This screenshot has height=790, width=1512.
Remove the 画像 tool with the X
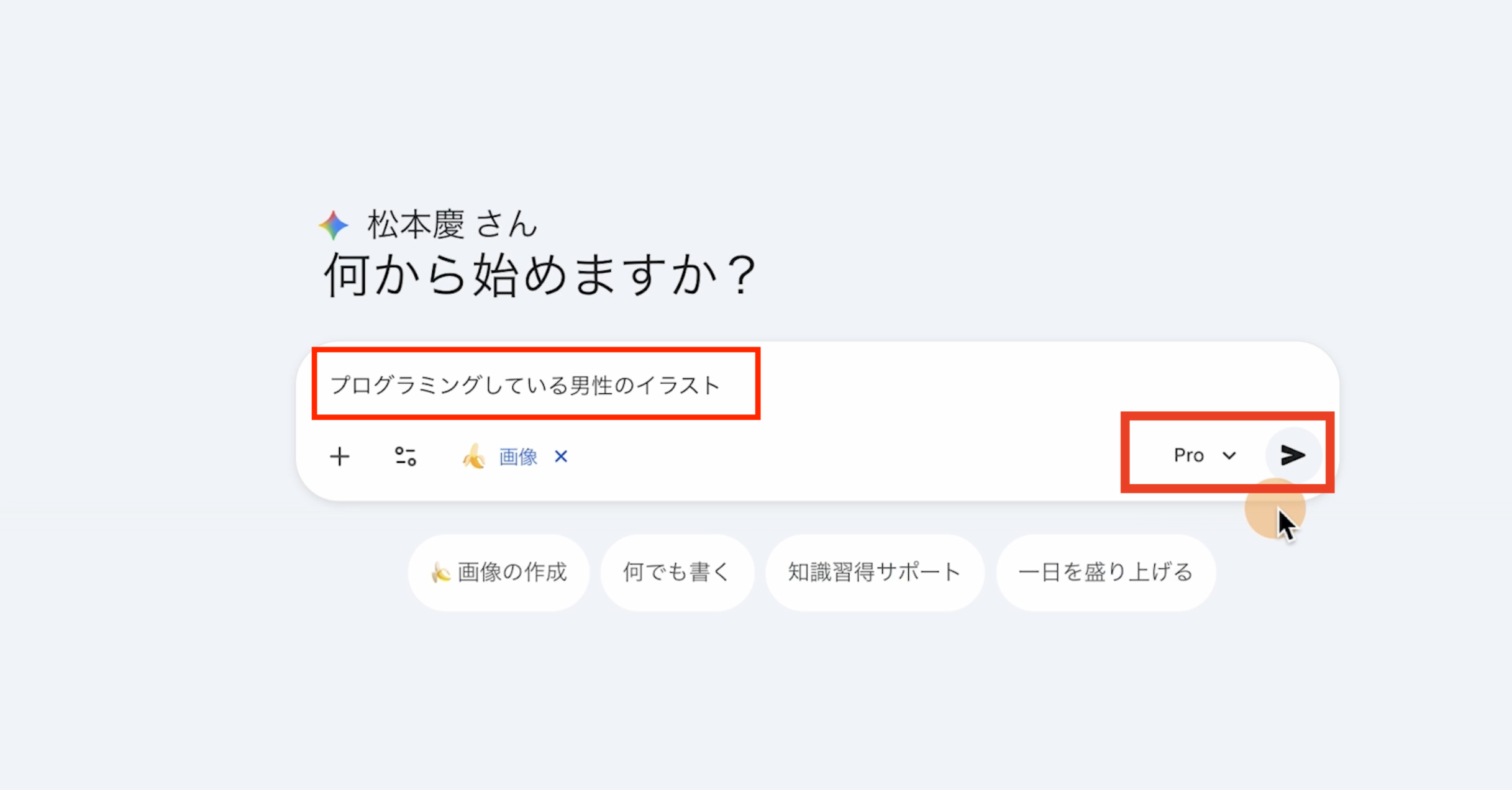[561, 457]
